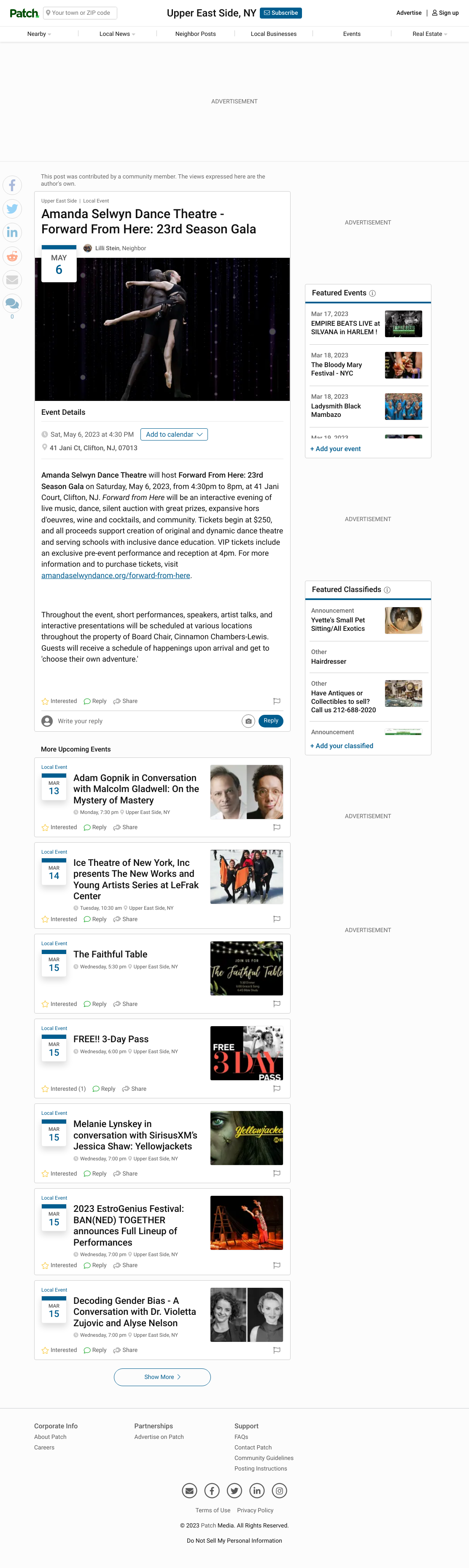Mark the EstroGenius Festival as Interested

[59, 1265]
